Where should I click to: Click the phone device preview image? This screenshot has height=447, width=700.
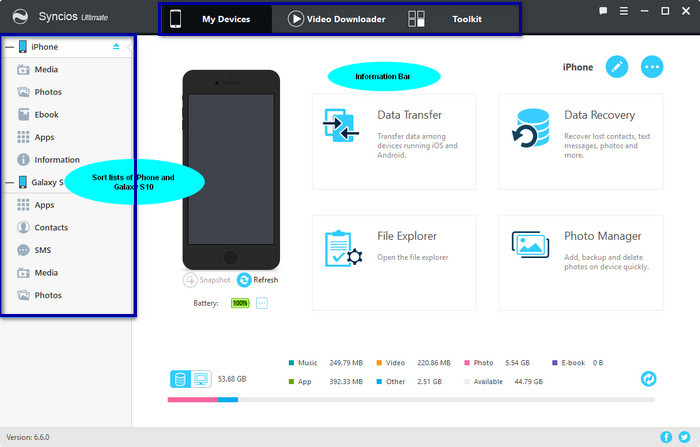pos(231,170)
